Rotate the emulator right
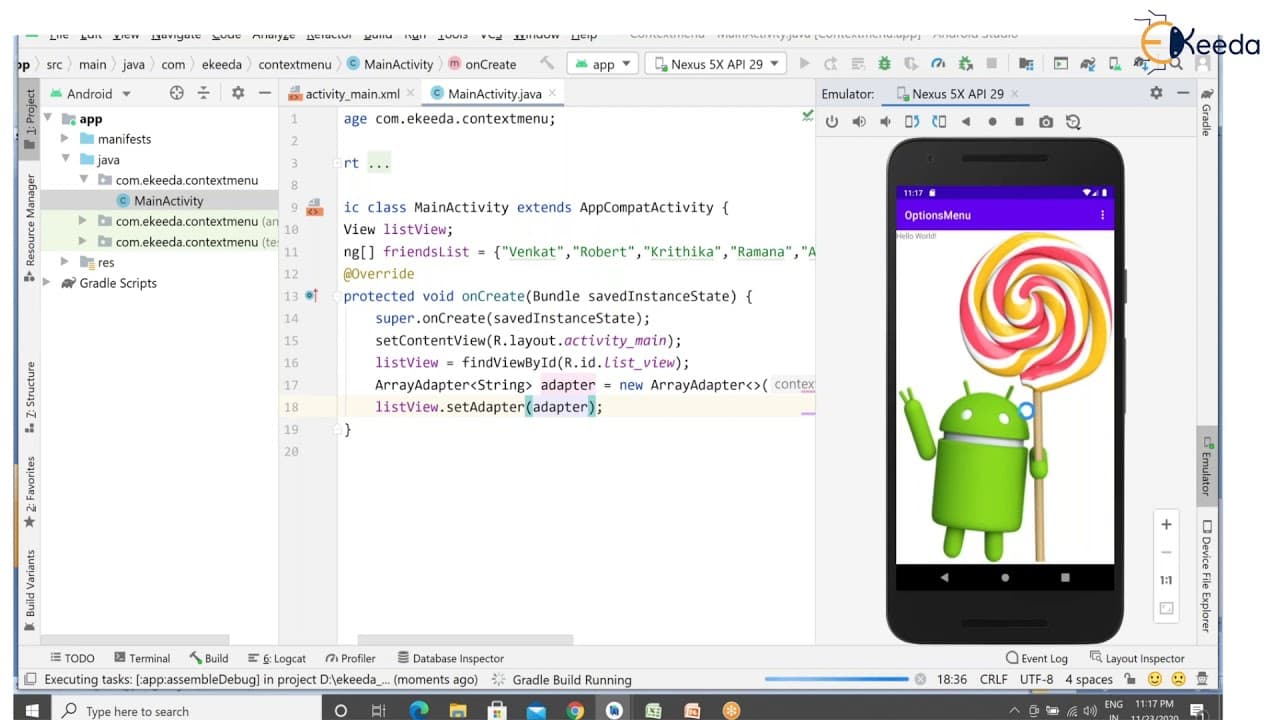Screen dimensions: 1280x720 pyautogui.click(x=939, y=122)
